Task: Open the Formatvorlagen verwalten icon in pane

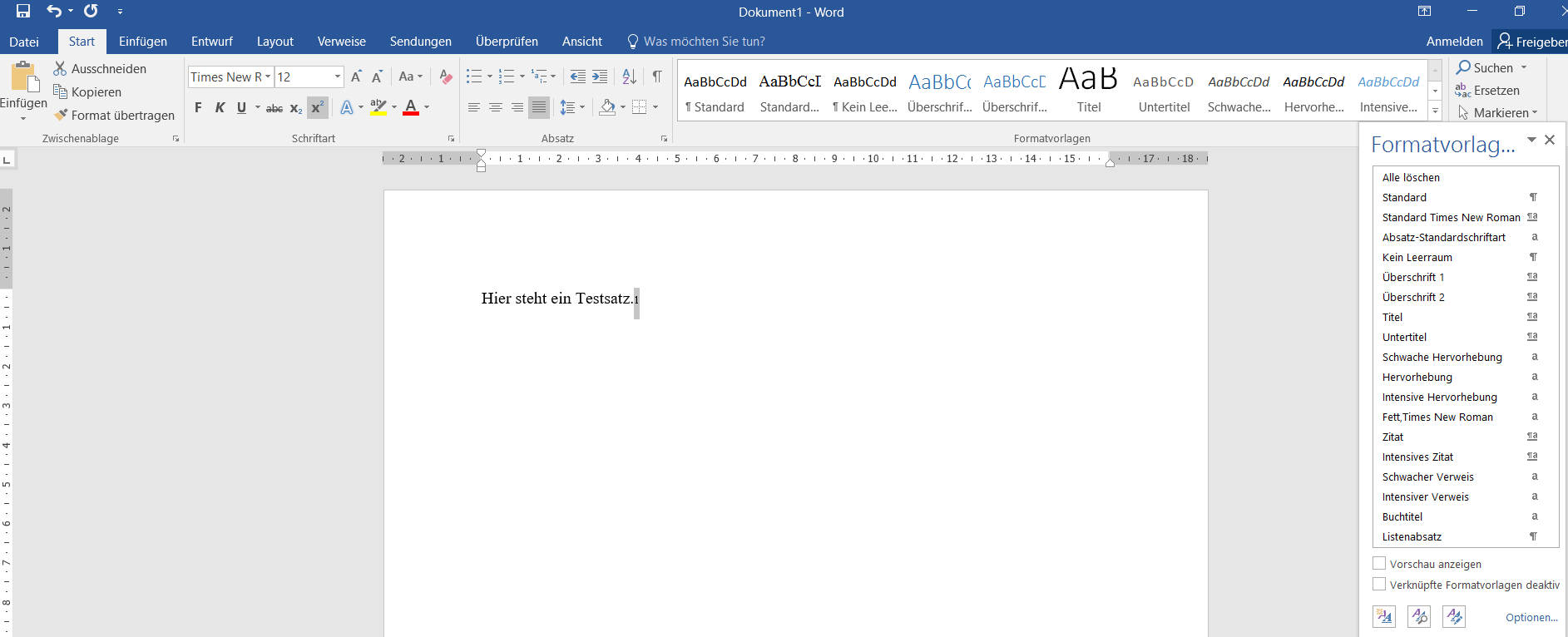Action: (x=1454, y=616)
